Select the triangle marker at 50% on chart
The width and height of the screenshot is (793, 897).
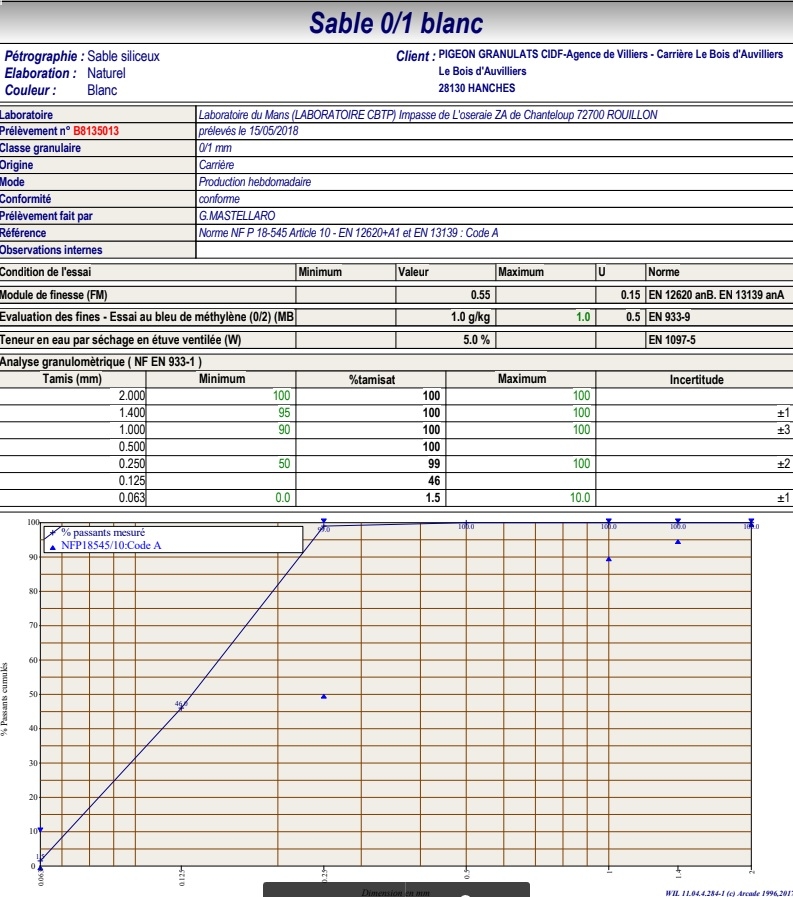pyautogui.click(x=324, y=696)
